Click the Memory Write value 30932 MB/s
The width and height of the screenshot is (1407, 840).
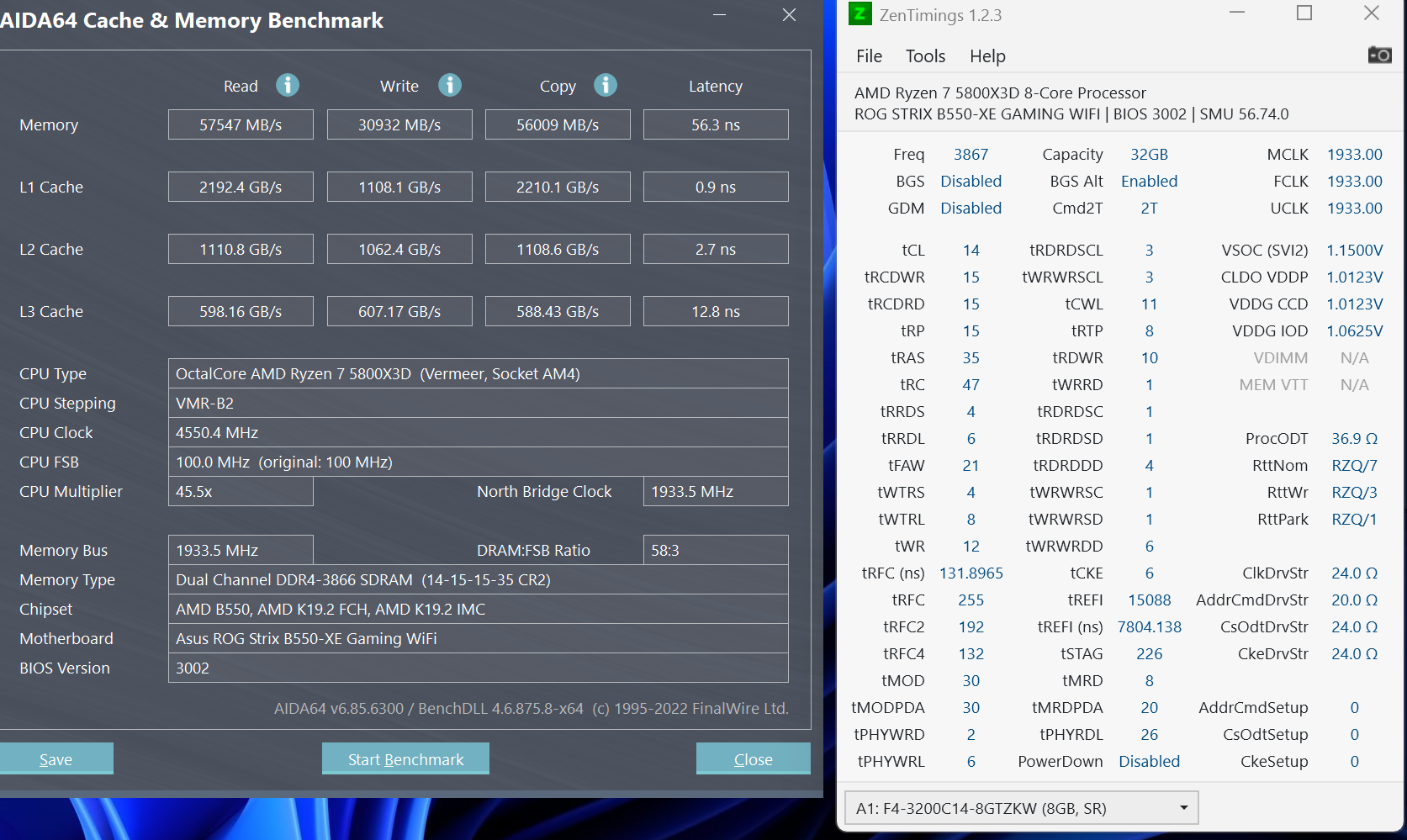[x=399, y=124]
